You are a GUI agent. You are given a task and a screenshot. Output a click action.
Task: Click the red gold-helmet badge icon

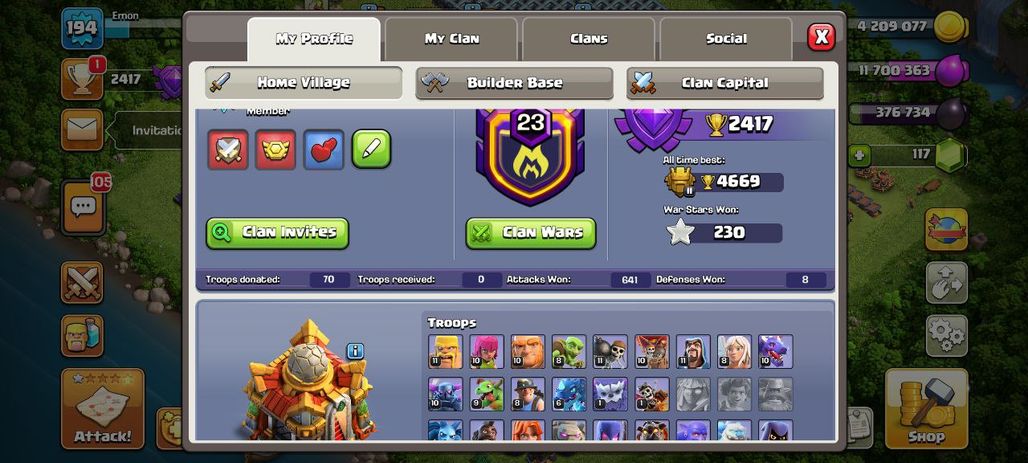275,150
